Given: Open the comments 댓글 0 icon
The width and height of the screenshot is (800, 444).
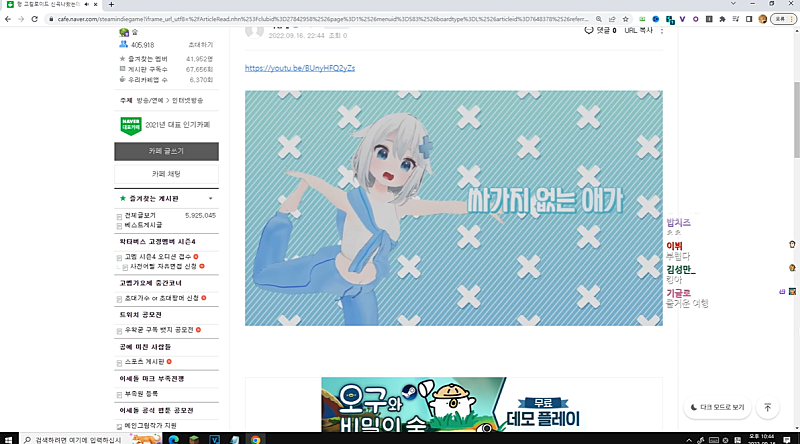Looking at the screenshot, I should (600, 30).
